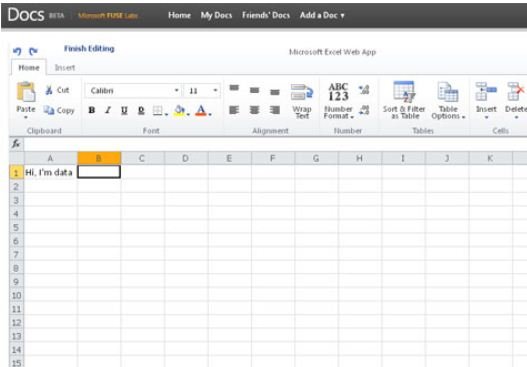Click Finish Editing link
Viewport: 527px width, 367px height.
pyautogui.click(x=89, y=49)
